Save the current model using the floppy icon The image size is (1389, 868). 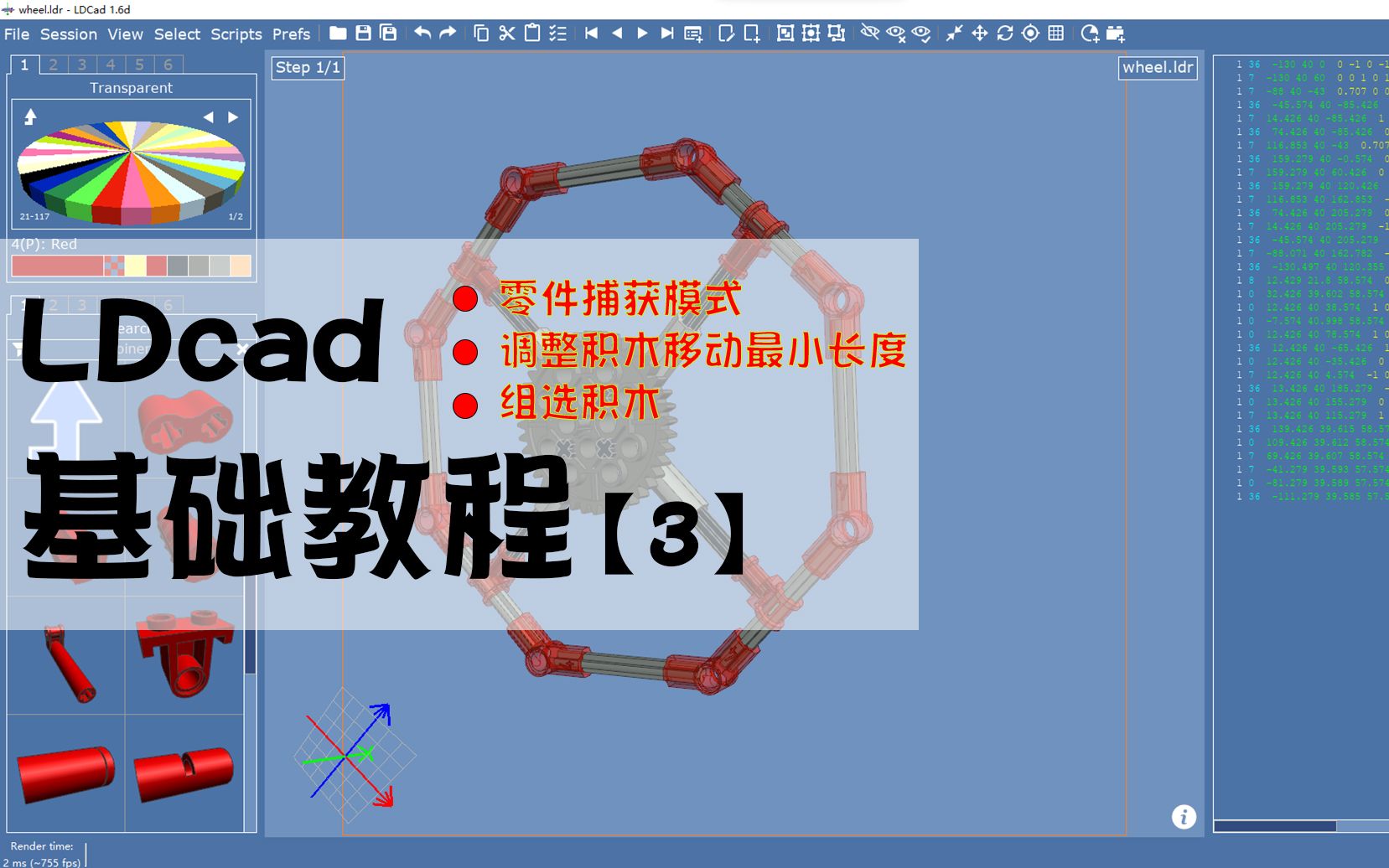[x=363, y=34]
